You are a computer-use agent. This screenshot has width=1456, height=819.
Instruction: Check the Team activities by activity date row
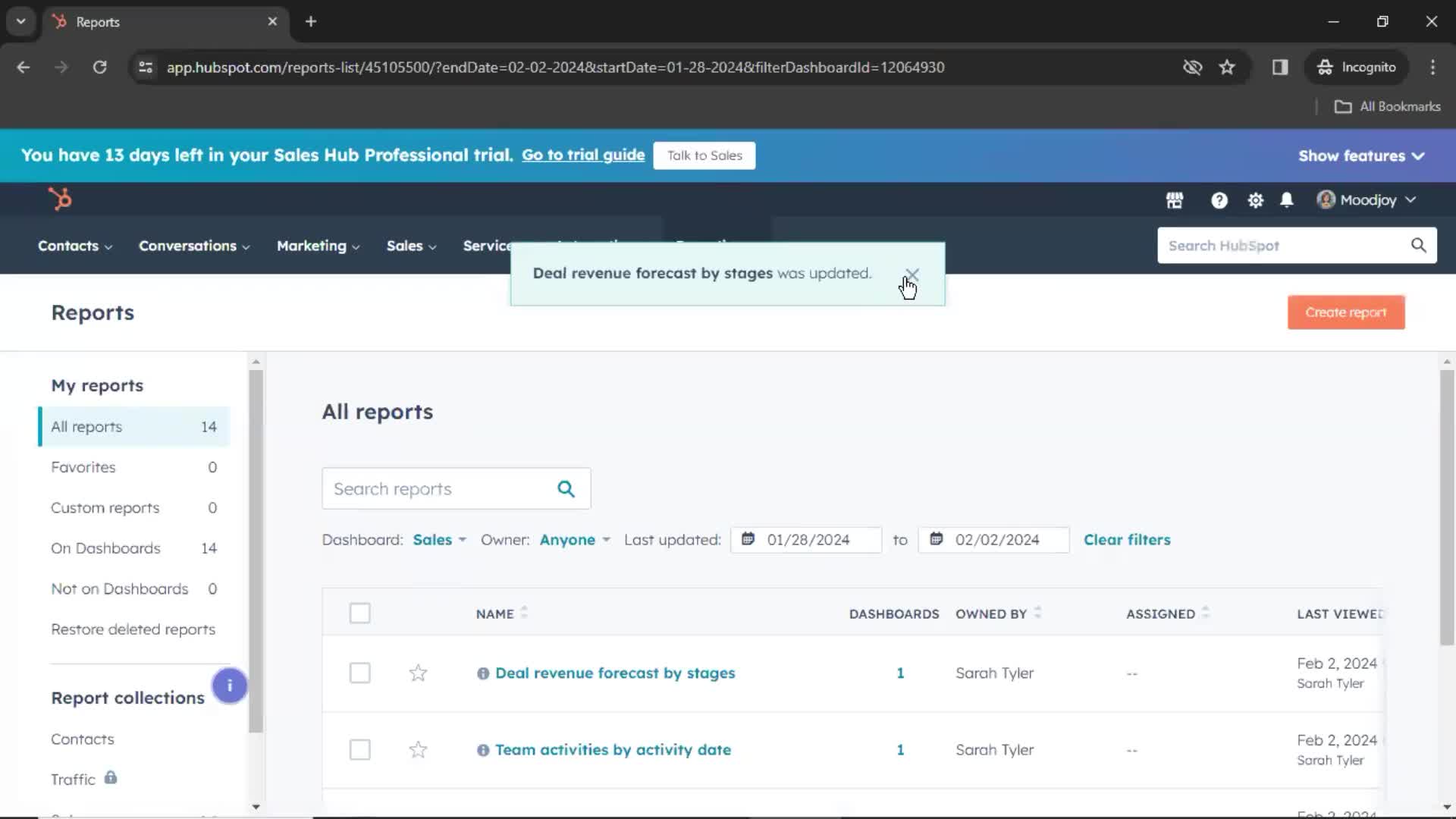359,750
